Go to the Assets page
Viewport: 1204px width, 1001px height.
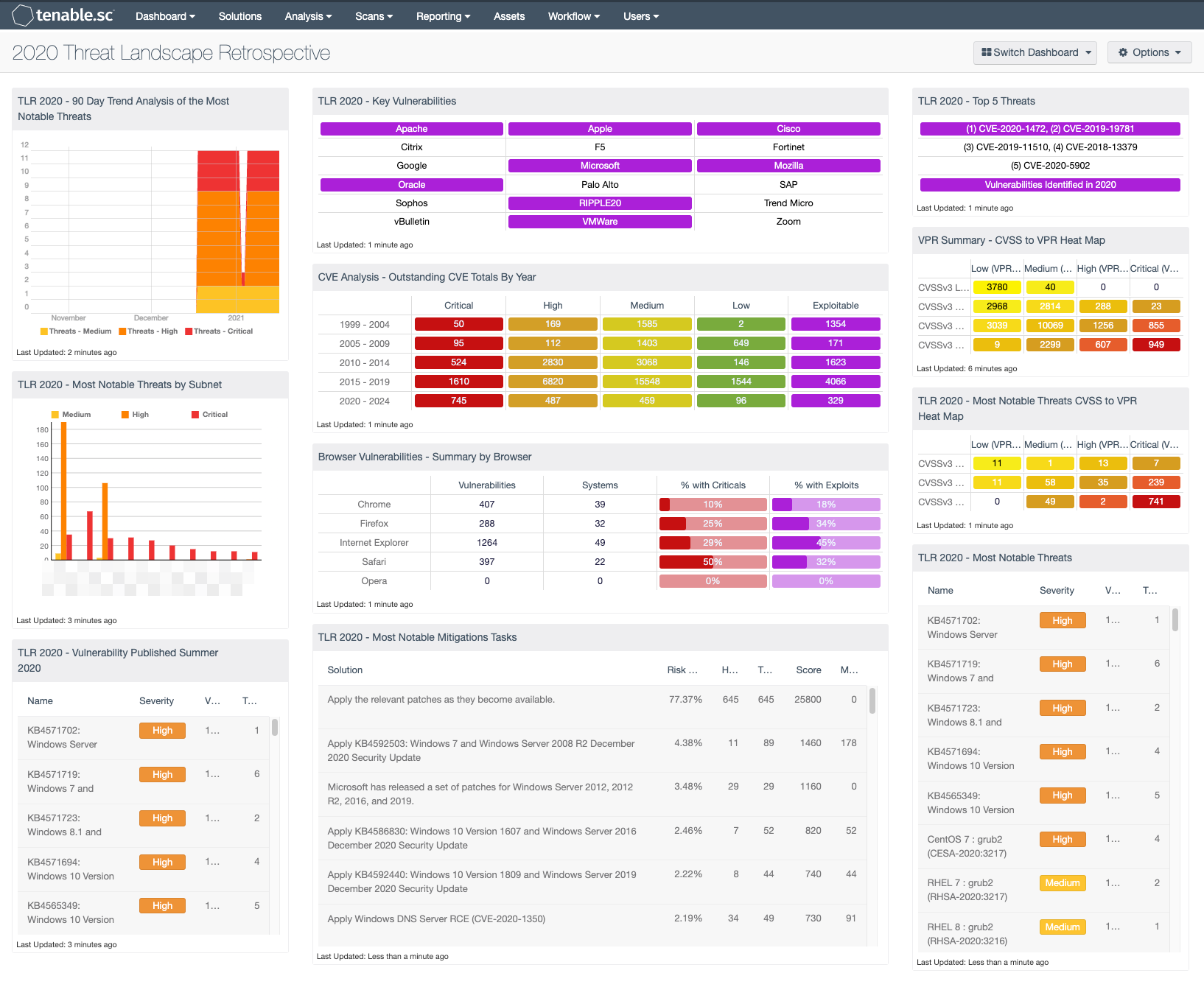point(509,16)
